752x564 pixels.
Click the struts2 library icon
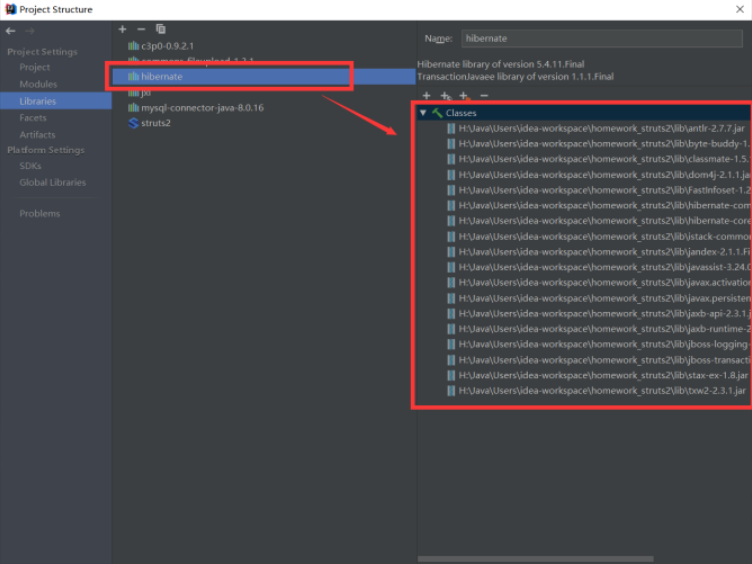pyautogui.click(x=133, y=123)
